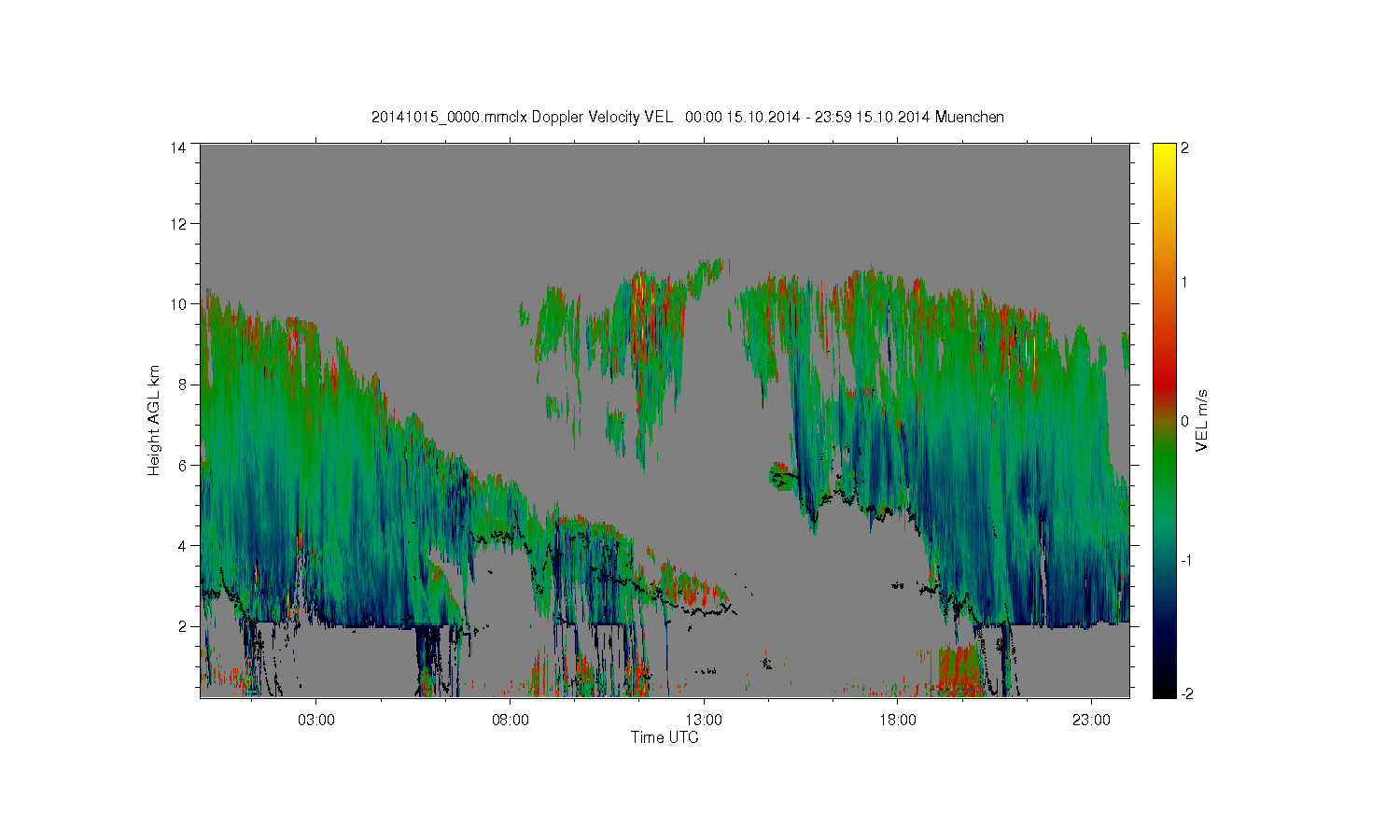
Task: Click the VEL m/s colorbar label
Action: (x=1202, y=421)
